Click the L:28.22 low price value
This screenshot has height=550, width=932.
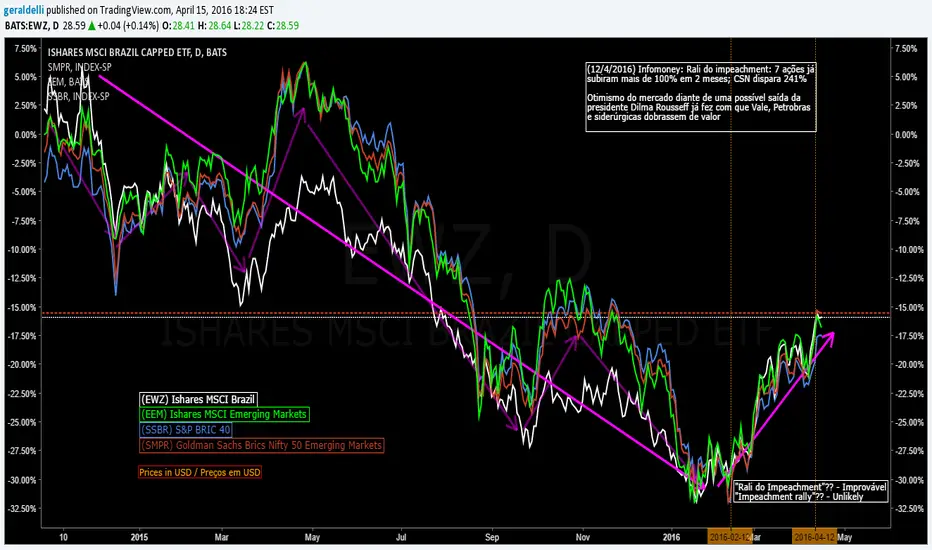tap(248, 26)
